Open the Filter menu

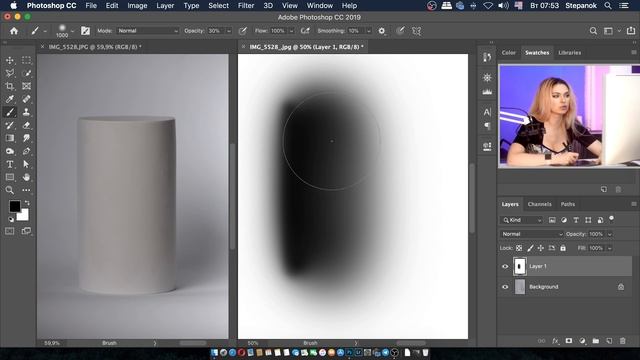tap(246, 6)
